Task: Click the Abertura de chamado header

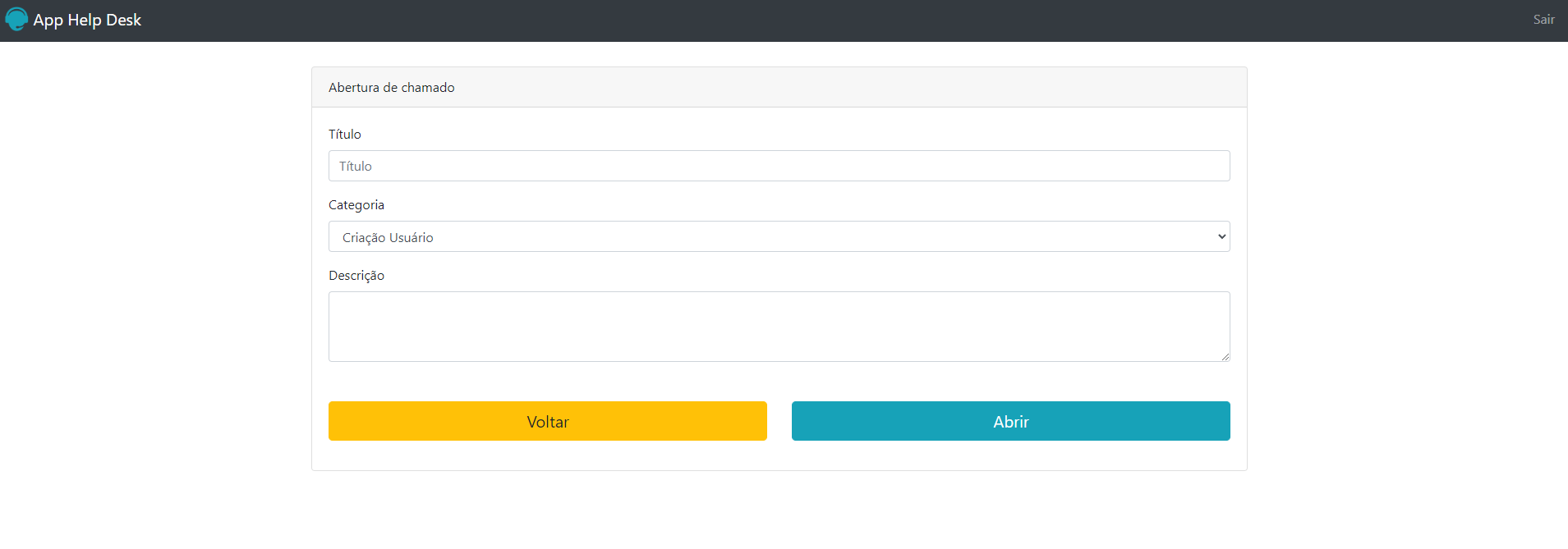Action: pos(392,87)
